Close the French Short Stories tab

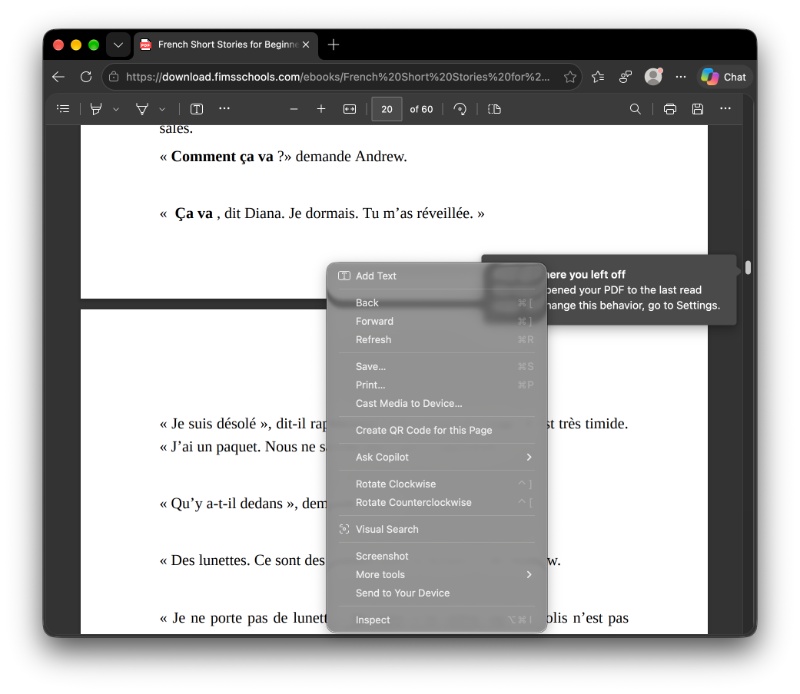click(x=306, y=45)
